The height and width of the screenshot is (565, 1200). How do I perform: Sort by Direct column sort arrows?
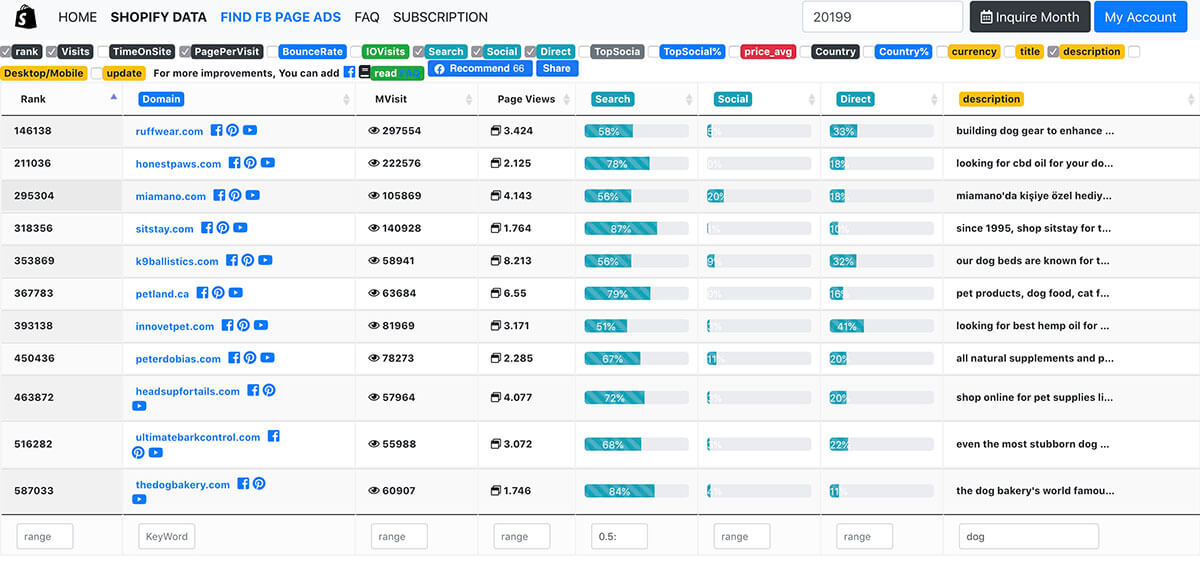(935, 99)
